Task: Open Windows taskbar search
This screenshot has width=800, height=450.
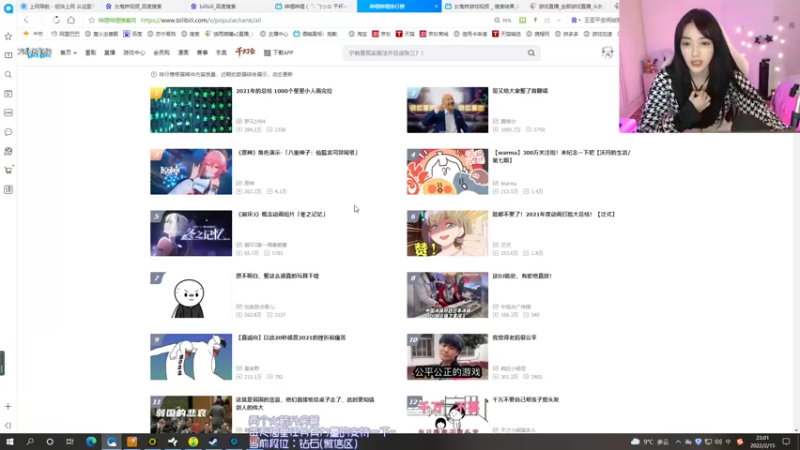Action: pyautogui.click(x=30, y=442)
